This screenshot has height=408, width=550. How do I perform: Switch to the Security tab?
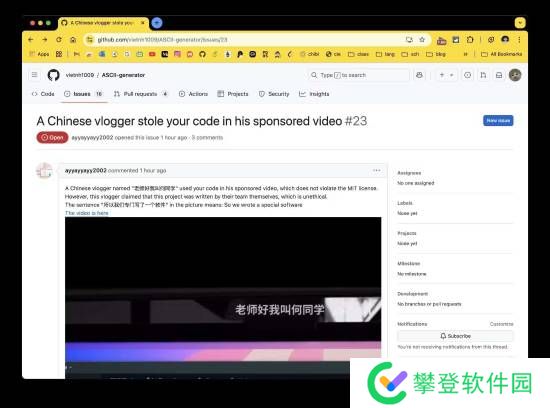(x=274, y=94)
